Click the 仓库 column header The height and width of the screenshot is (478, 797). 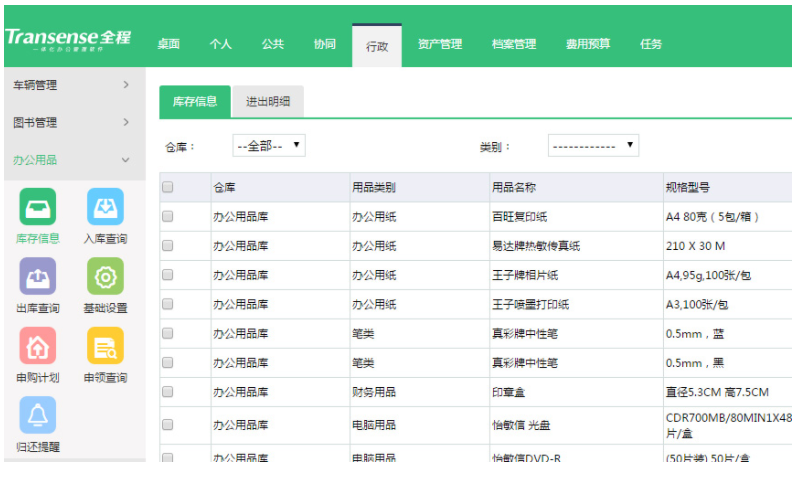(x=281, y=188)
